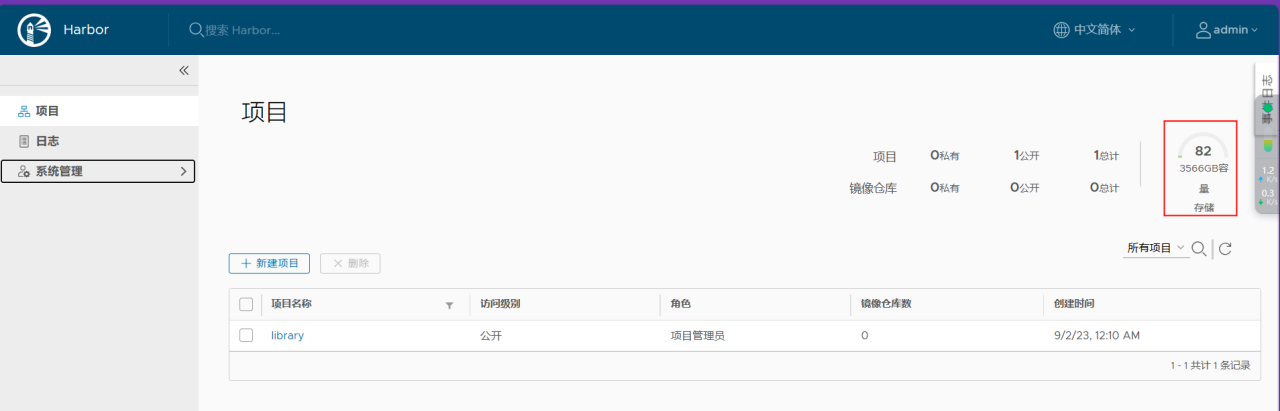
Task: Click the project list search magnifier
Action: 1199,248
